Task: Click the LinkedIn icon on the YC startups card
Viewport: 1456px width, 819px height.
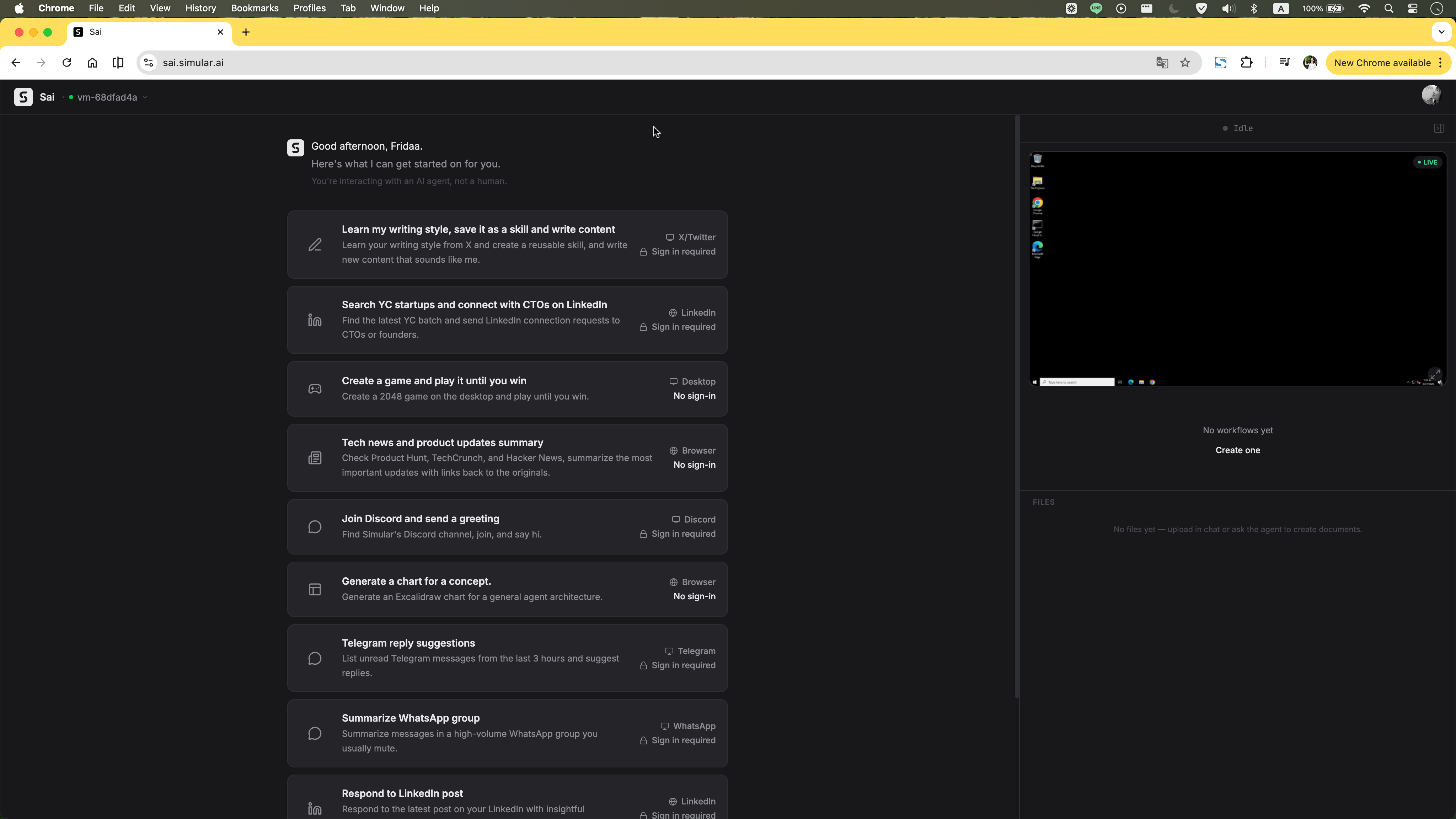Action: (x=315, y=320)
